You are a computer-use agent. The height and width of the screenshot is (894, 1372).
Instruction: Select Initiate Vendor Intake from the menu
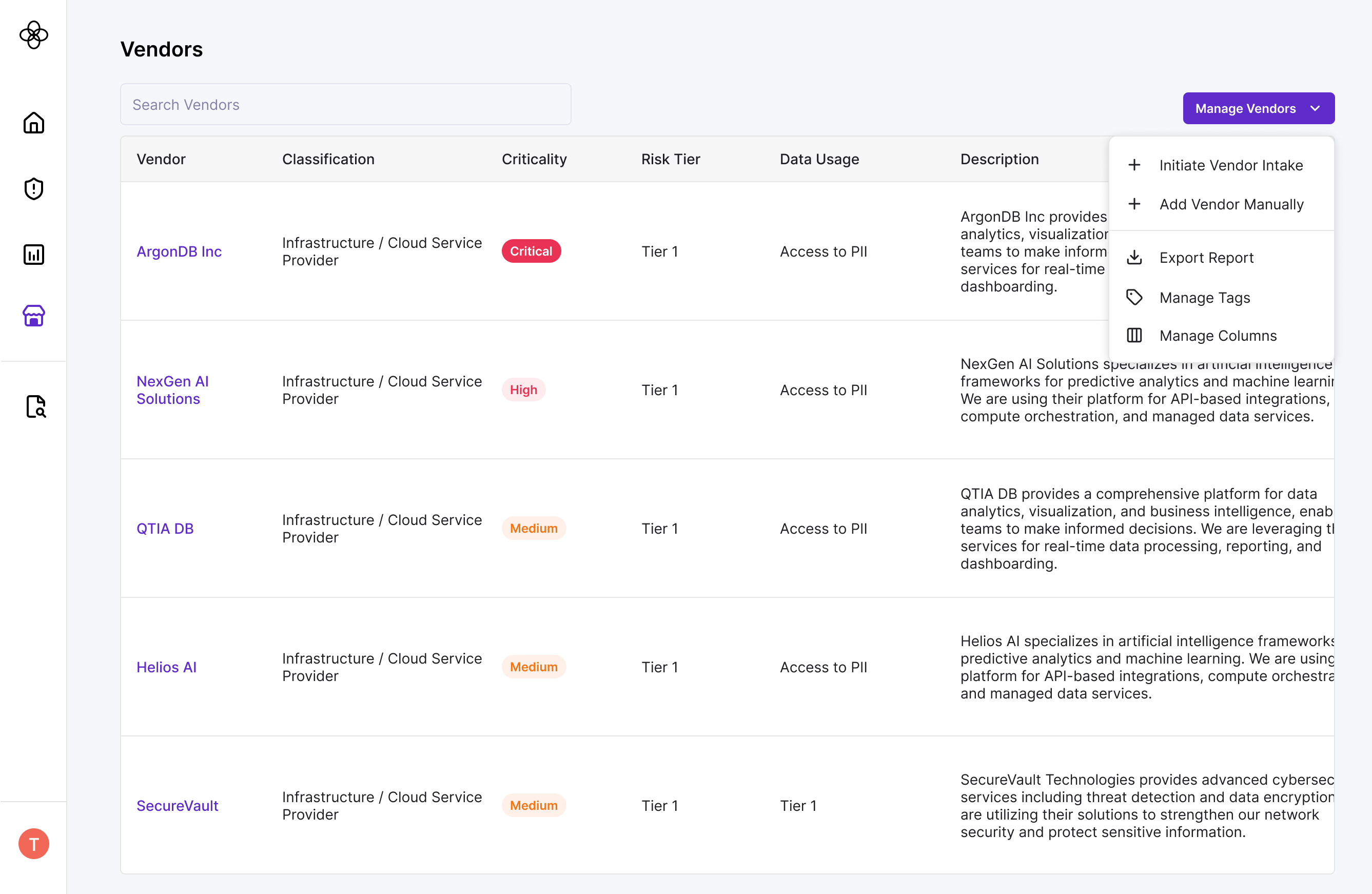pyautogui.click(x=1231, y=165)
